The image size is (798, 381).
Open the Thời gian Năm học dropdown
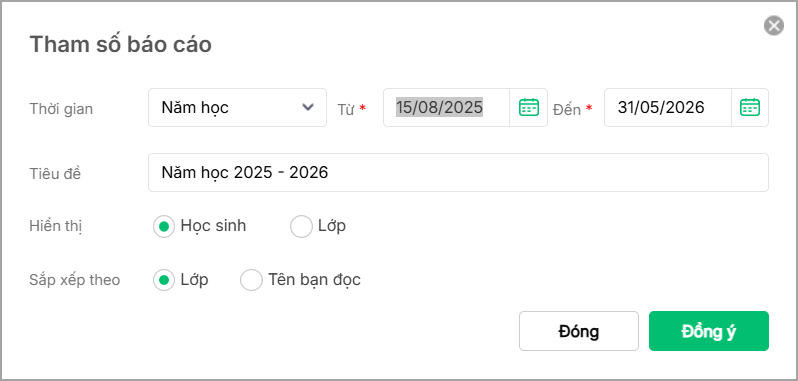(237, 107)
